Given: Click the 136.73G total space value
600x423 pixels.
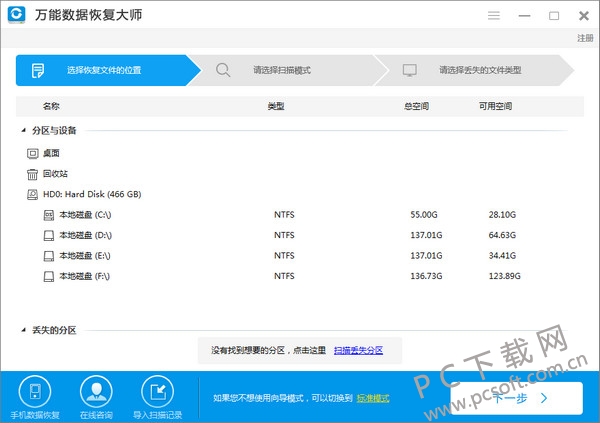Looking at the screenshot, I should click(x=426, y=276).
